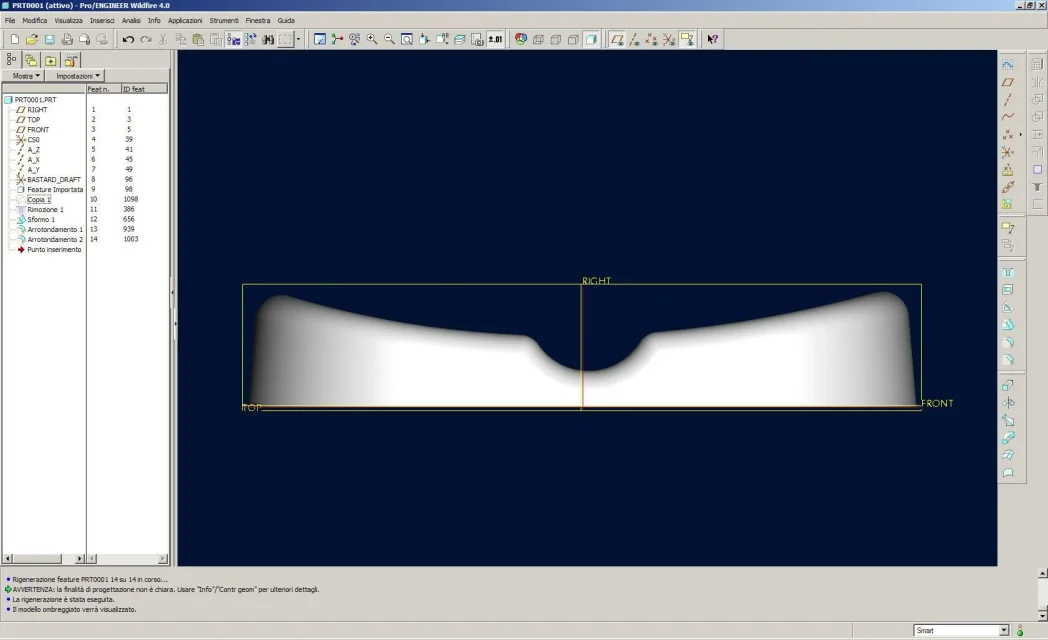Open the What's This help pointer
1048x640 pixels.
click(712, 39)
